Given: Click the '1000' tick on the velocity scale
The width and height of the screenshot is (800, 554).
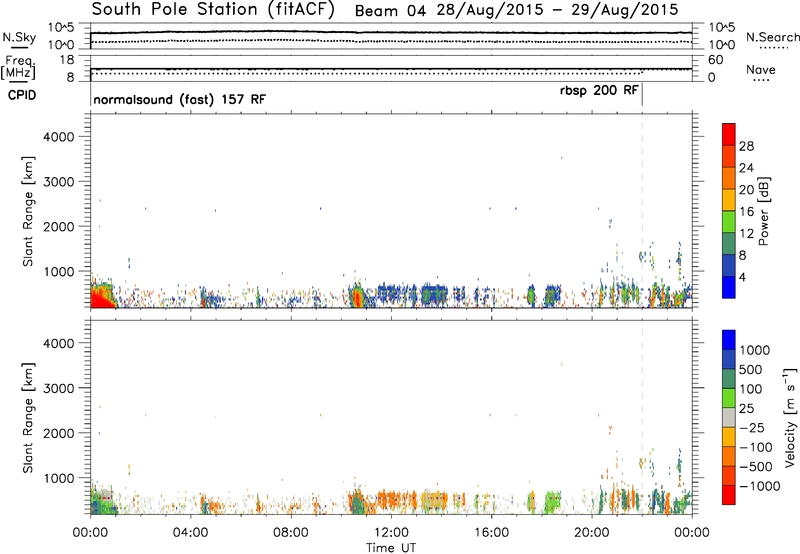Looking at the screenshot, I should click(755, 350).
